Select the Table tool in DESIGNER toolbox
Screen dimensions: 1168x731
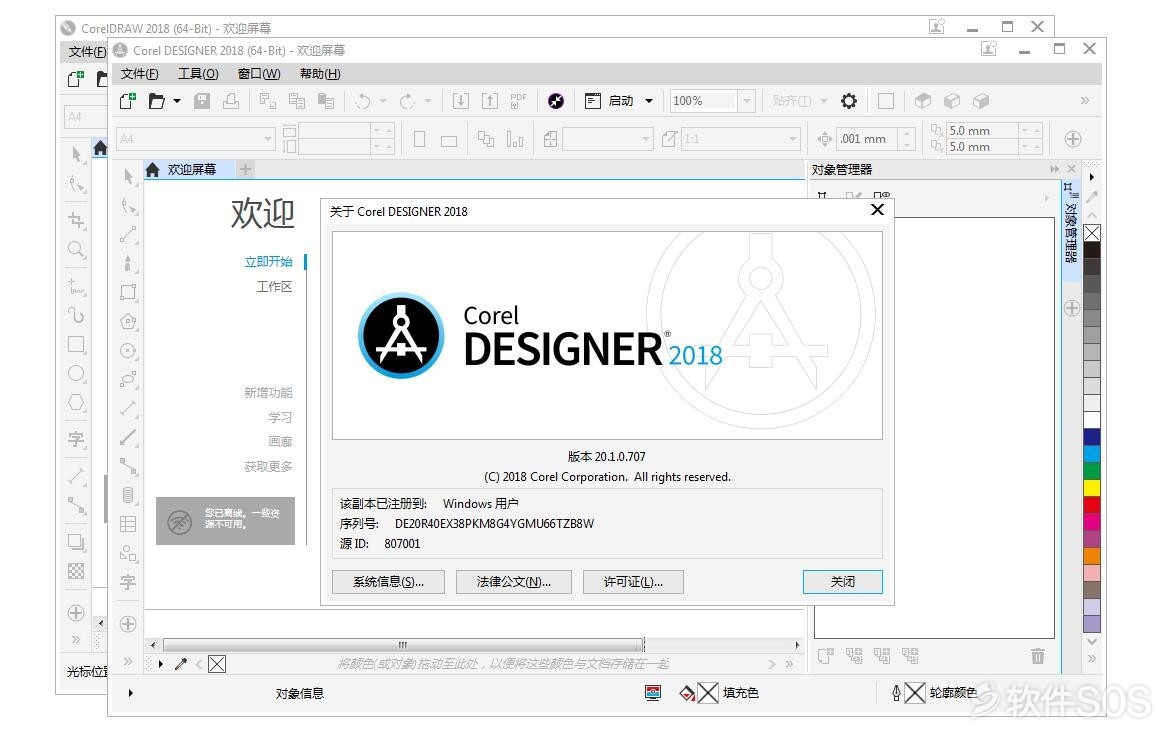(128, 524)
